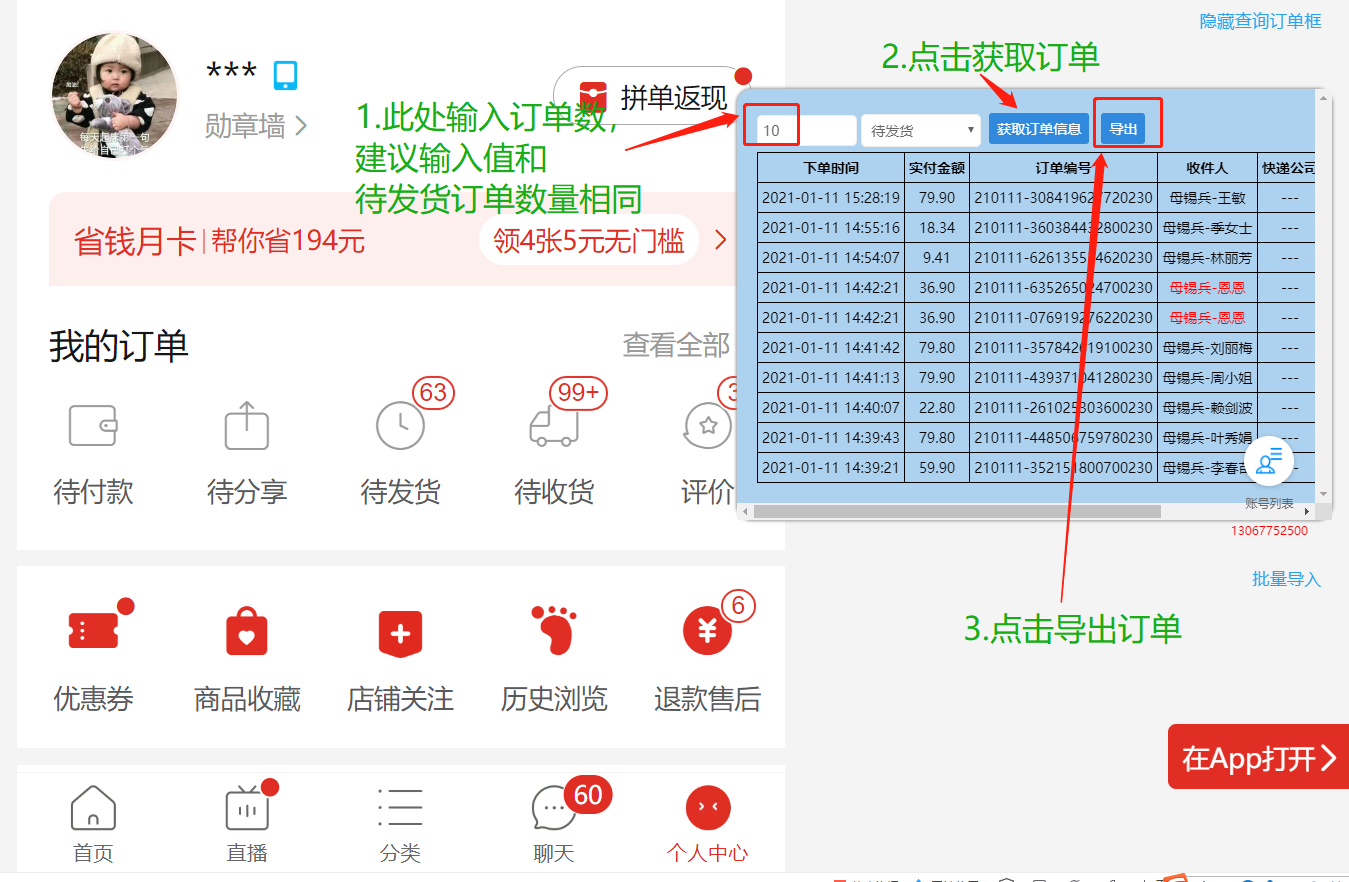Click the arrow at the 省钱月卡 banner's end
The height and width of the screenshot is (882, 1349).
(721, 240)
